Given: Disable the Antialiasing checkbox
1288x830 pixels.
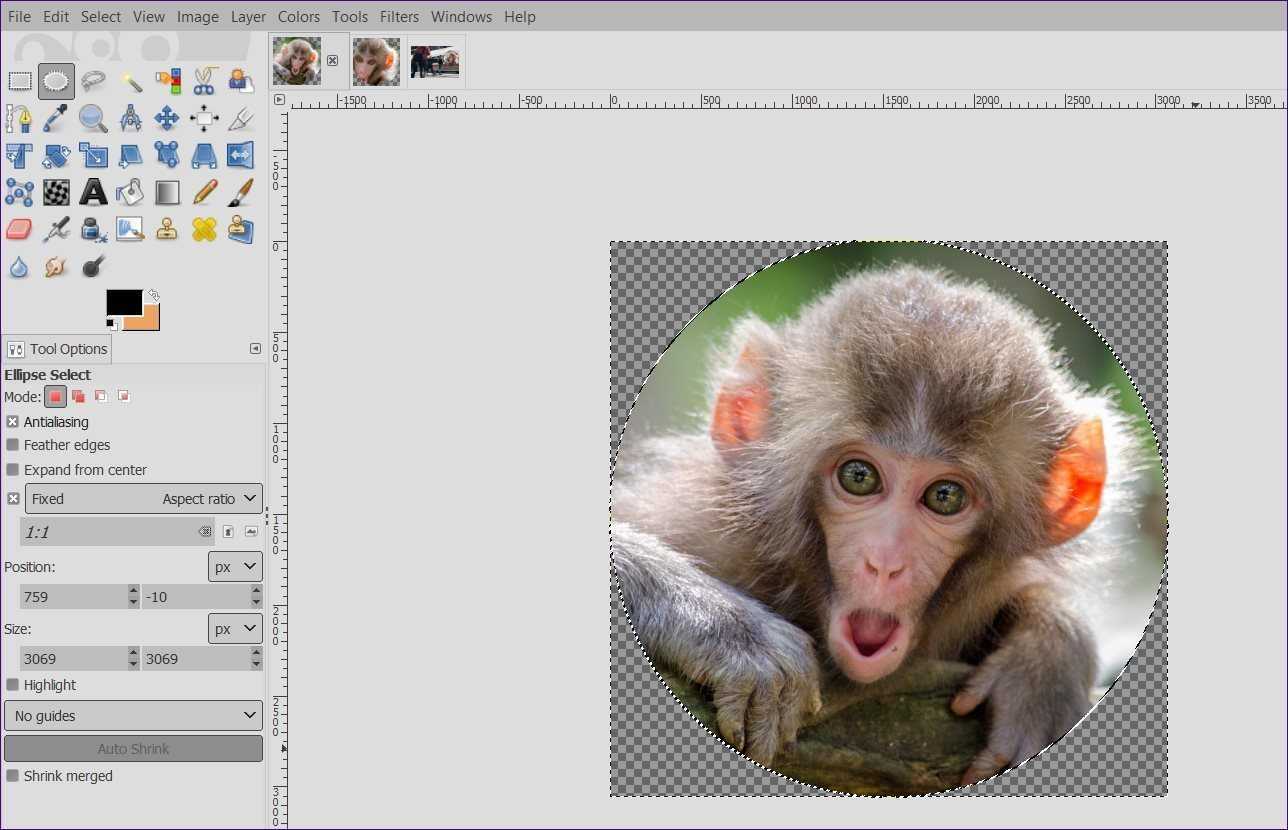Looking at the screenshot, I should pyautogui.click(x=13, y=422).
